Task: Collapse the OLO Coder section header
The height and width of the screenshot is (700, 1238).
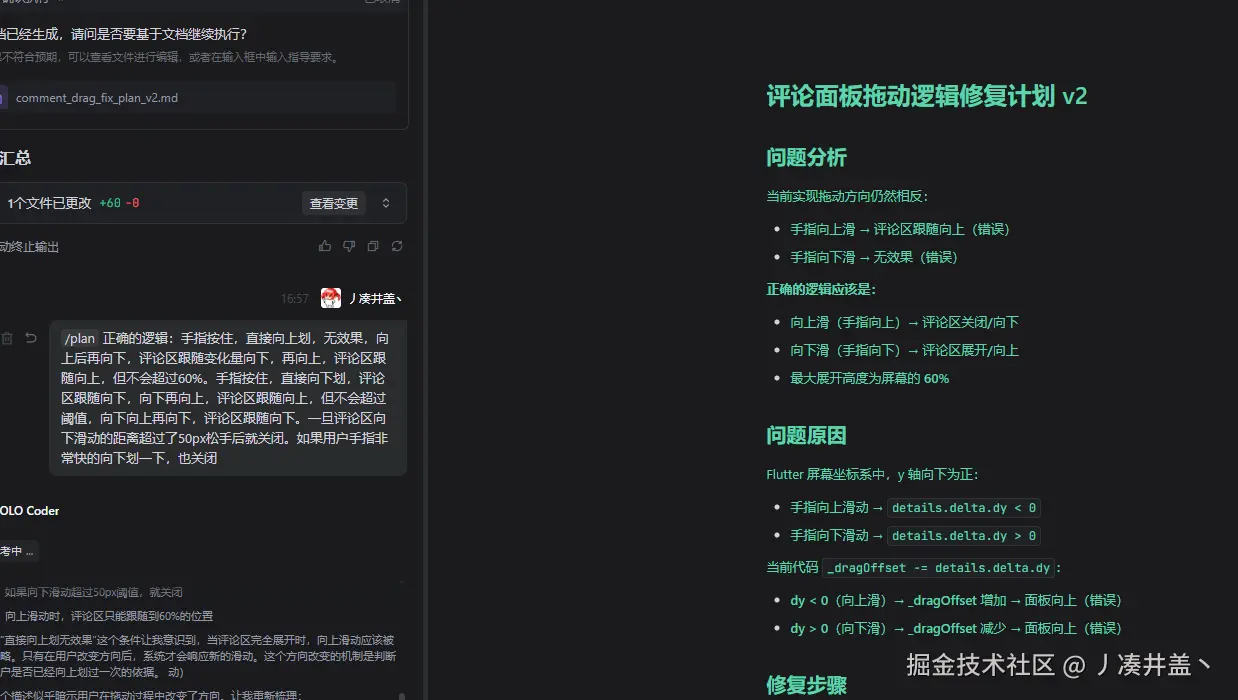Action: (x=28, y=510)
